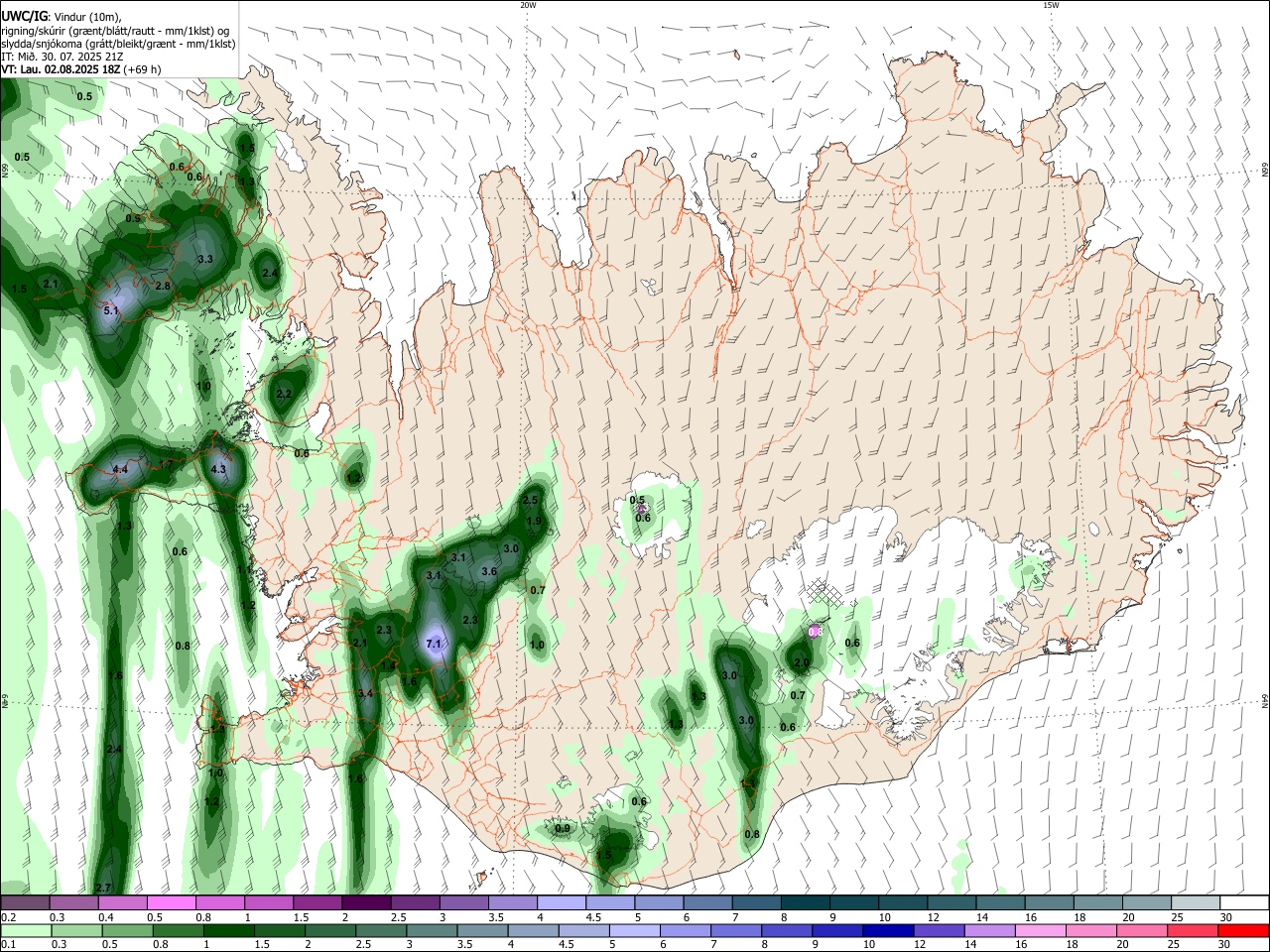Select the bright pink 0.5 swatch in upper legend

click(172, 903)
